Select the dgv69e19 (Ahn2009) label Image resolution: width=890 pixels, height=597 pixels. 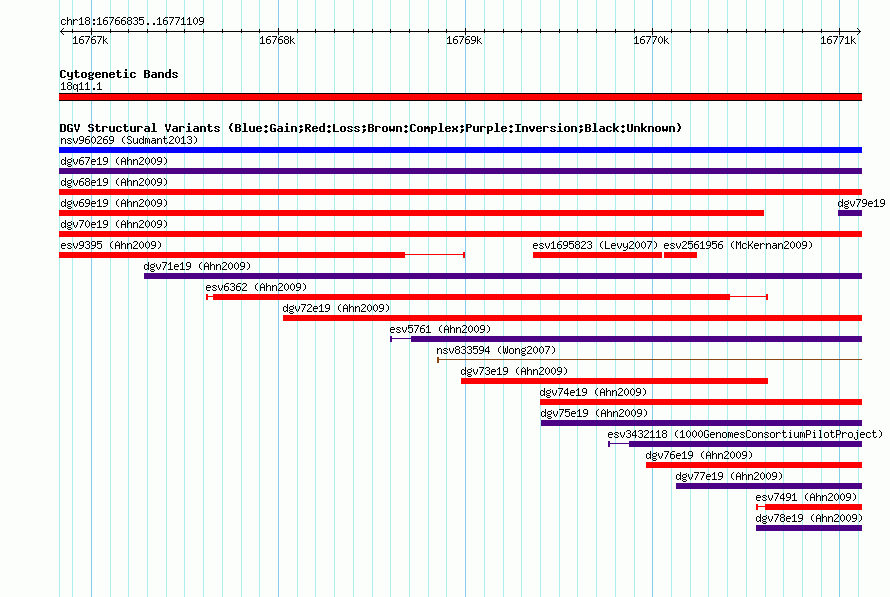[114, 203]
